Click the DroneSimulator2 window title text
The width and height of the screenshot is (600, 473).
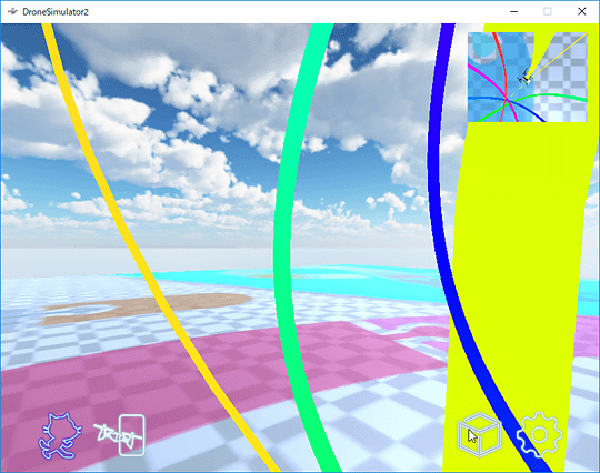tap(55, 12)
